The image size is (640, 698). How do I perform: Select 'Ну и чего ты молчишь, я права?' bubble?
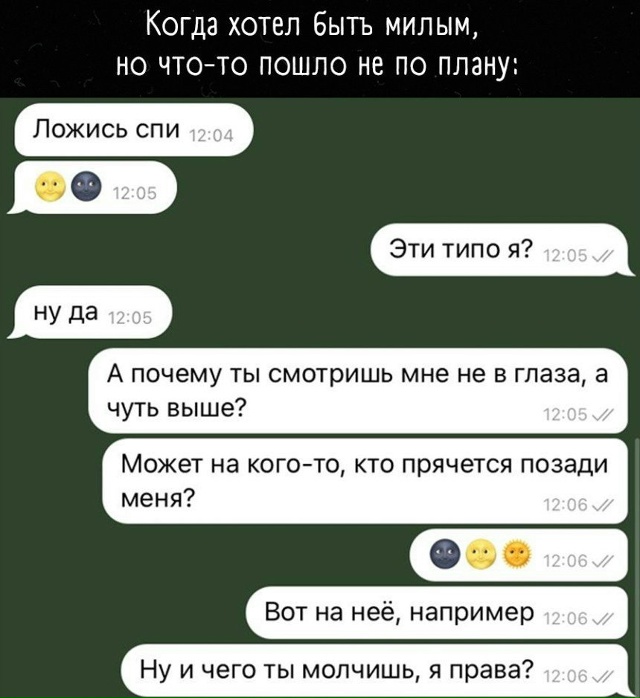pyautogui.click(x=374, y=670)
